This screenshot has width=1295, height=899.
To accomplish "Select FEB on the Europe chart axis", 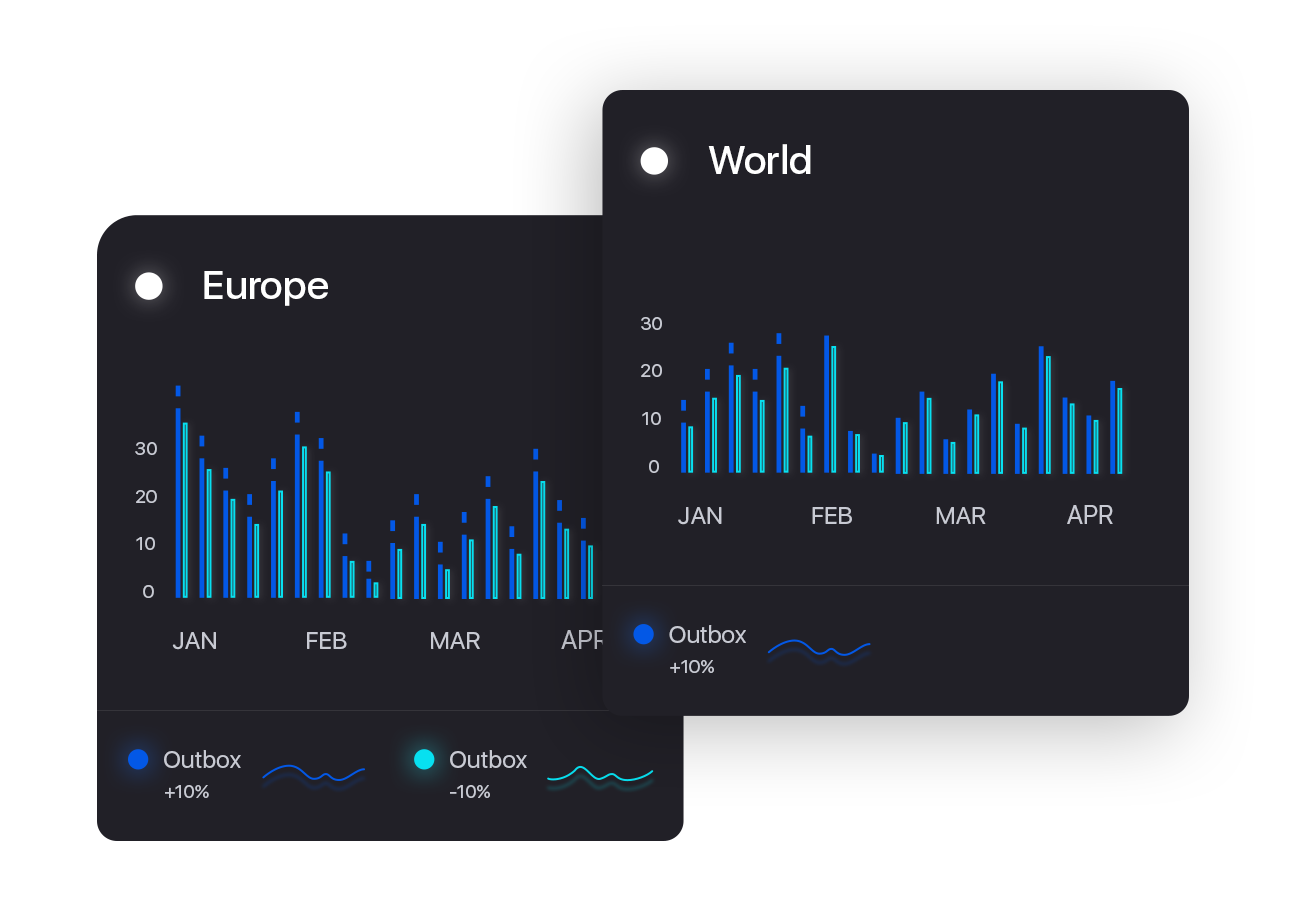I will [x=326, y=641].
